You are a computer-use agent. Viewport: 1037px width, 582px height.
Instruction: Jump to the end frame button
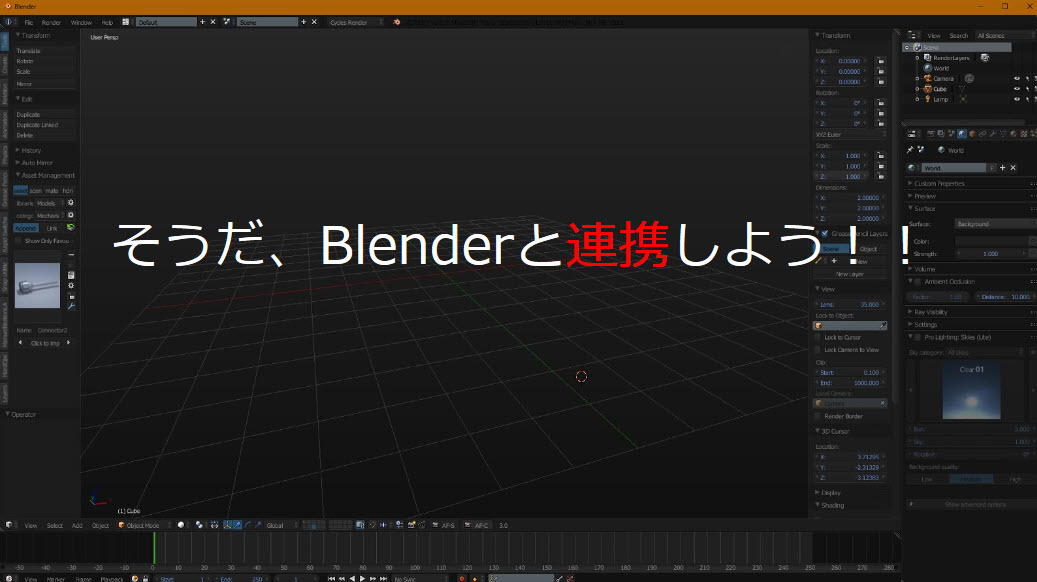point(384,579)
